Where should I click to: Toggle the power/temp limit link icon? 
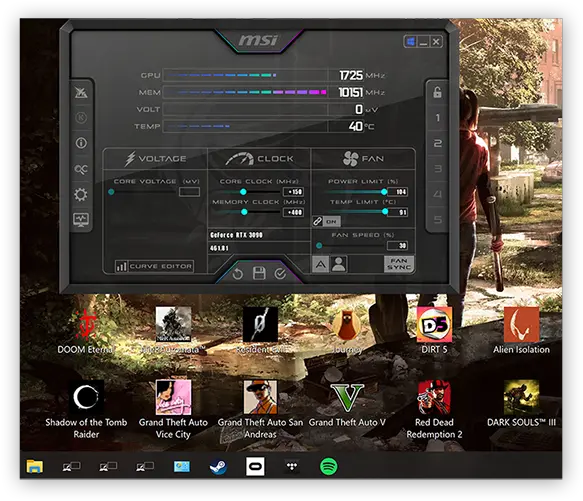coord(317,222)
